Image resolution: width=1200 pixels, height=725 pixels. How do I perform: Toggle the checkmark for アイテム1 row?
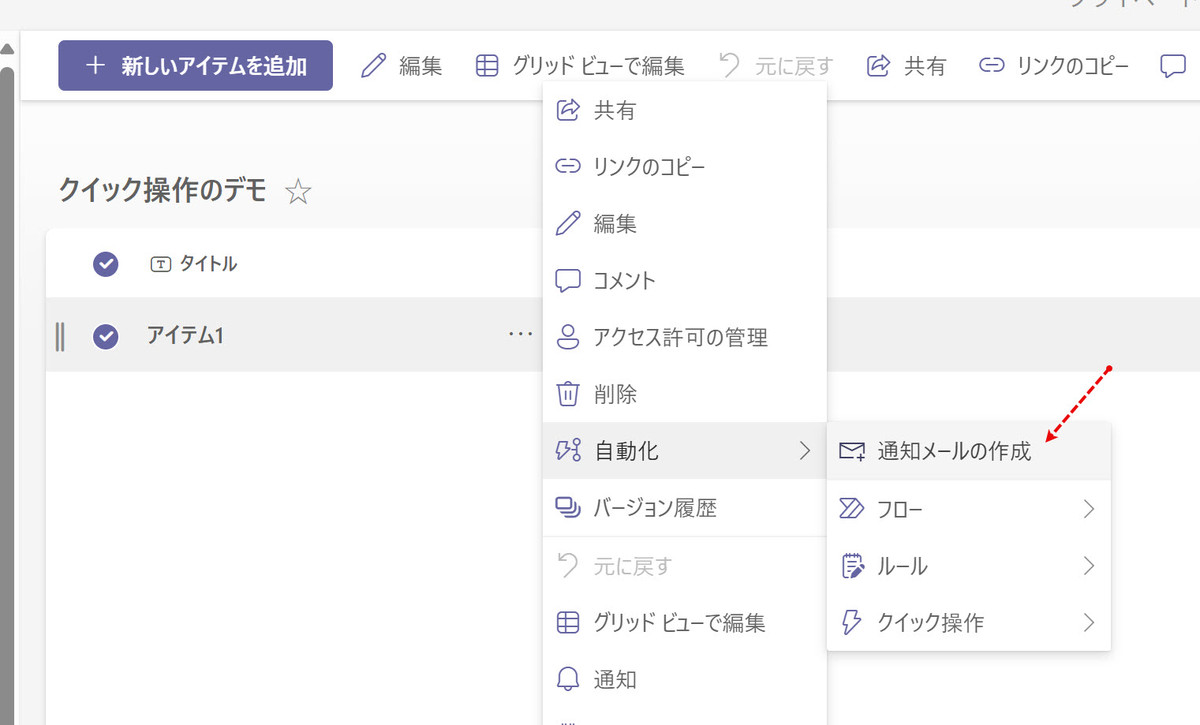pos(106,336)
